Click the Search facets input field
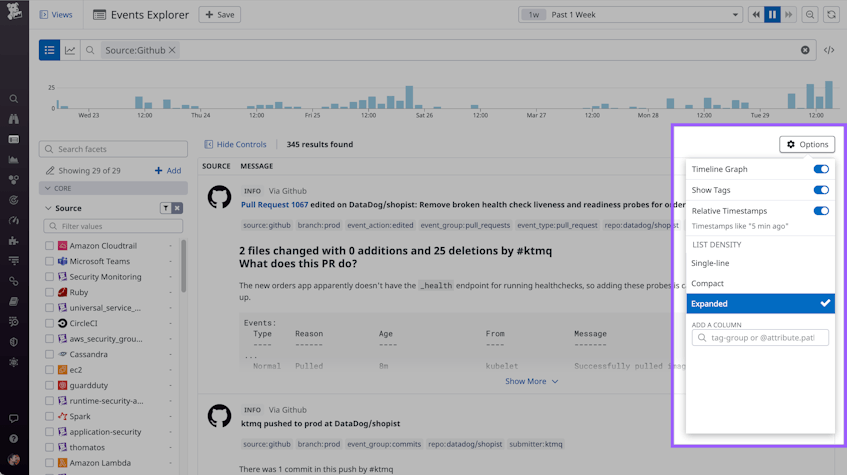847x475 pixels. click(113, 149)
